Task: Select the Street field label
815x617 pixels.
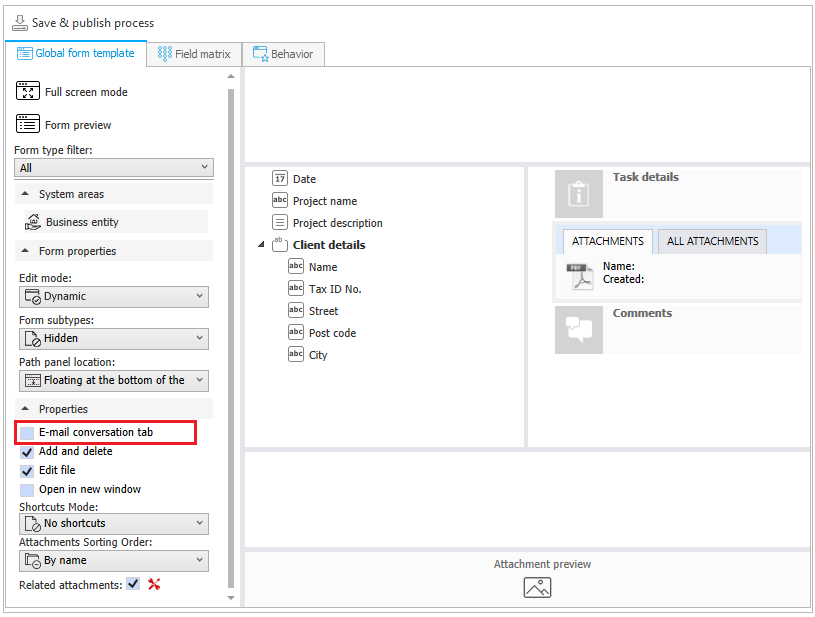Action: coord(323,311)
